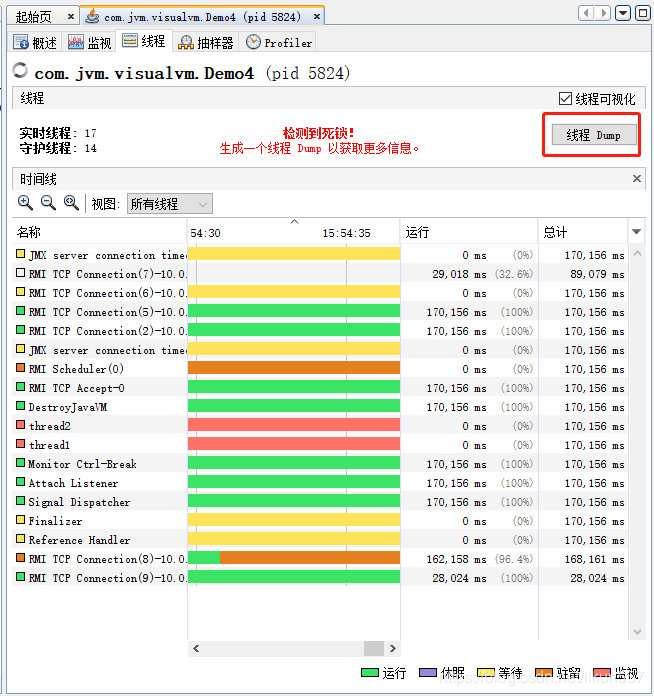Select RMI TCP Connection(7) thread row
The width and height of the screenshot is (654, 696).
coord(320,274)
